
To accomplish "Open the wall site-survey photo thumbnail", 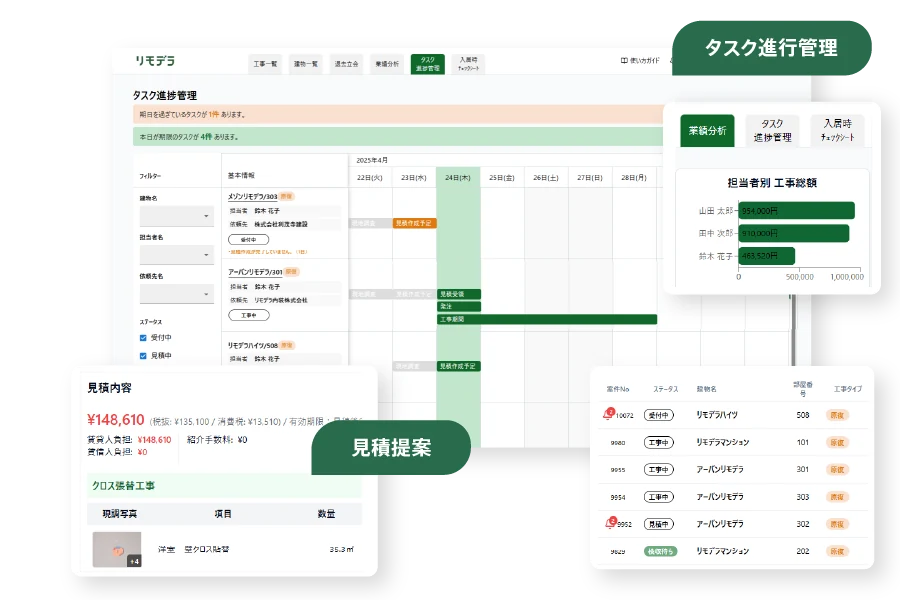I will [117, 549].
